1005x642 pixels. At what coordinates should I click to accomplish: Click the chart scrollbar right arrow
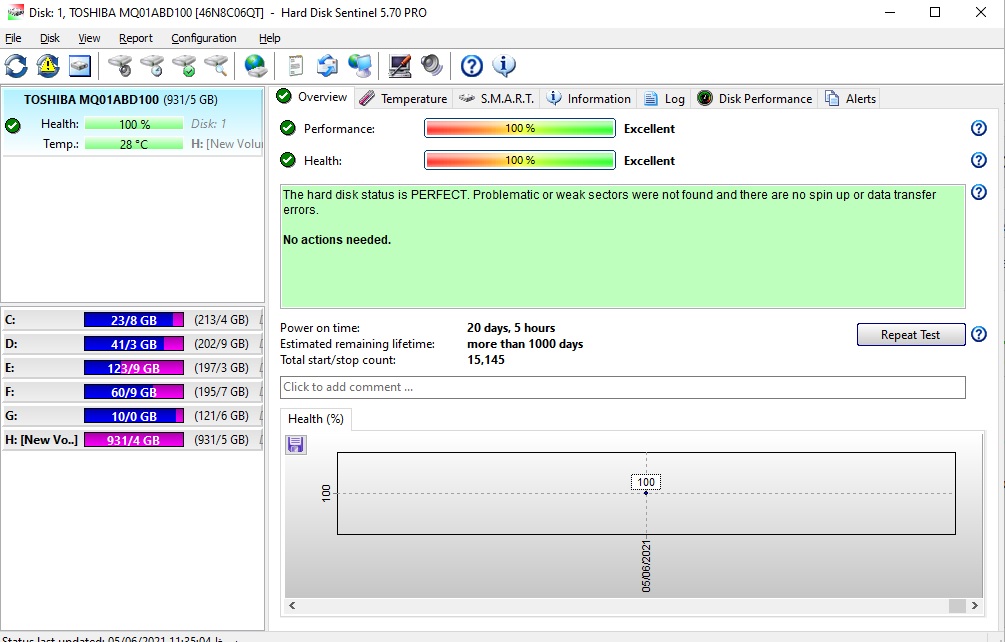point(975,605)
